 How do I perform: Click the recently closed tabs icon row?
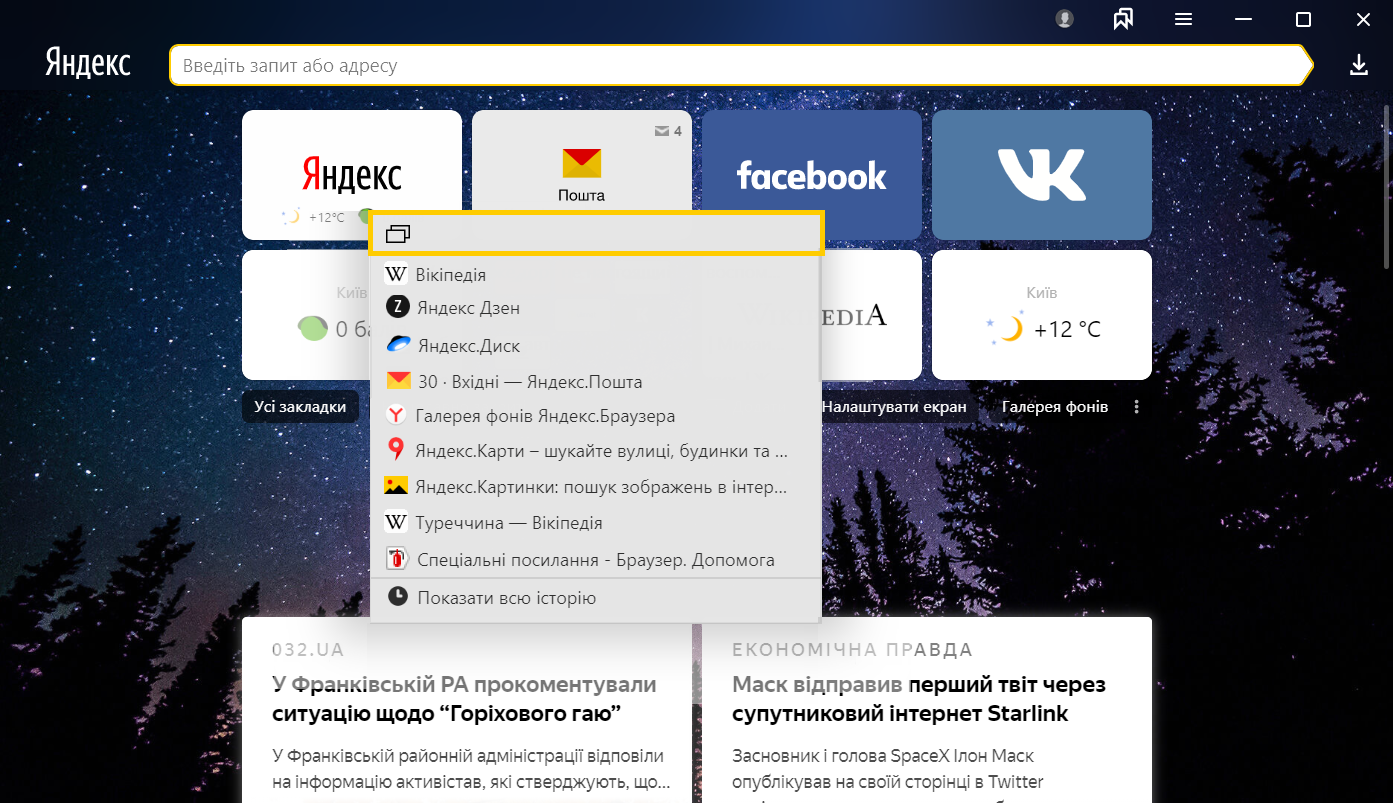click(596, 234)
